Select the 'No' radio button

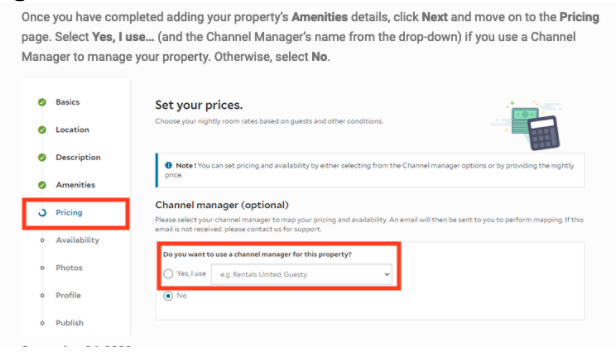pyautogui.click(x=168, y=296)
